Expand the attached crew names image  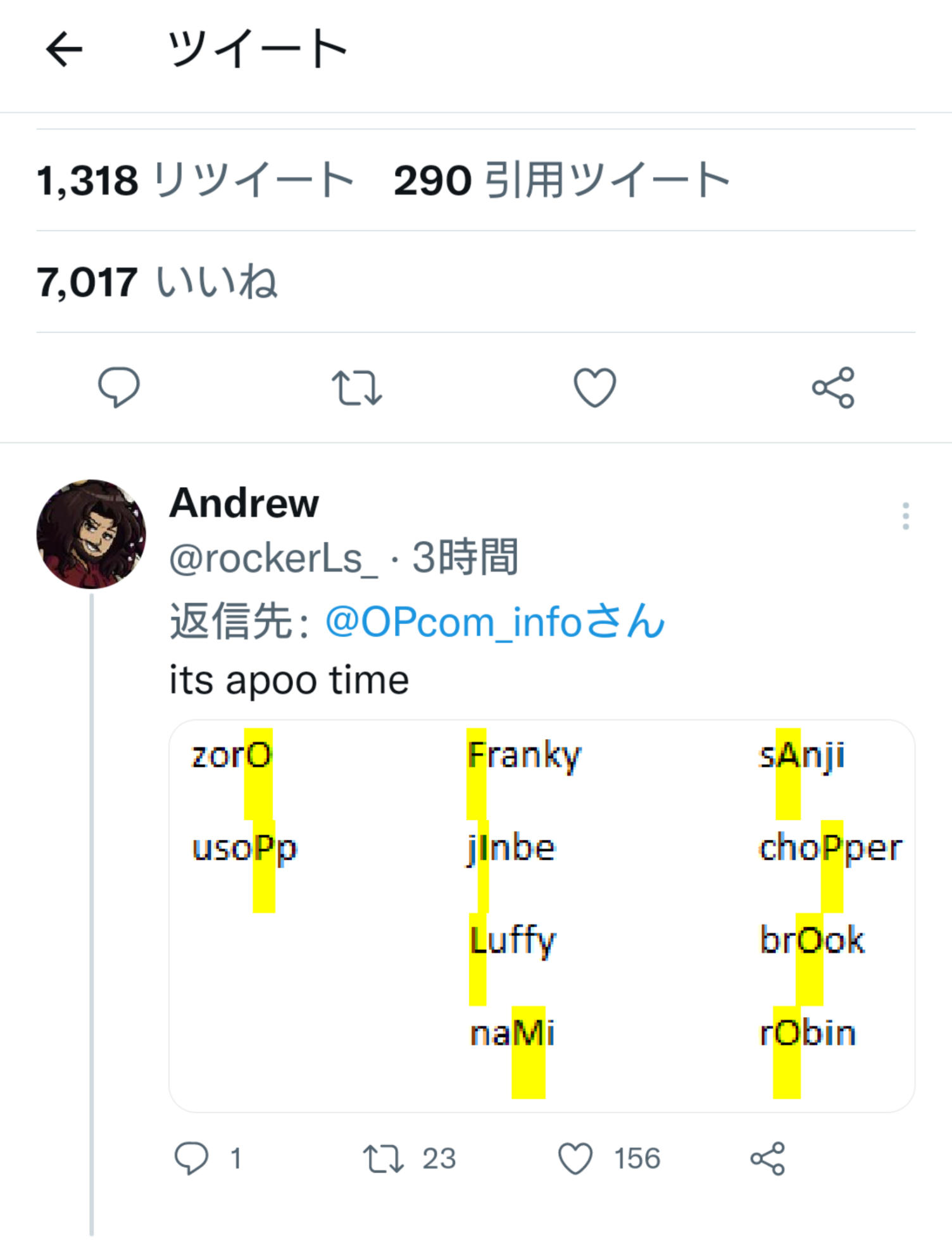pyautogui.click(x=541, y=915)
